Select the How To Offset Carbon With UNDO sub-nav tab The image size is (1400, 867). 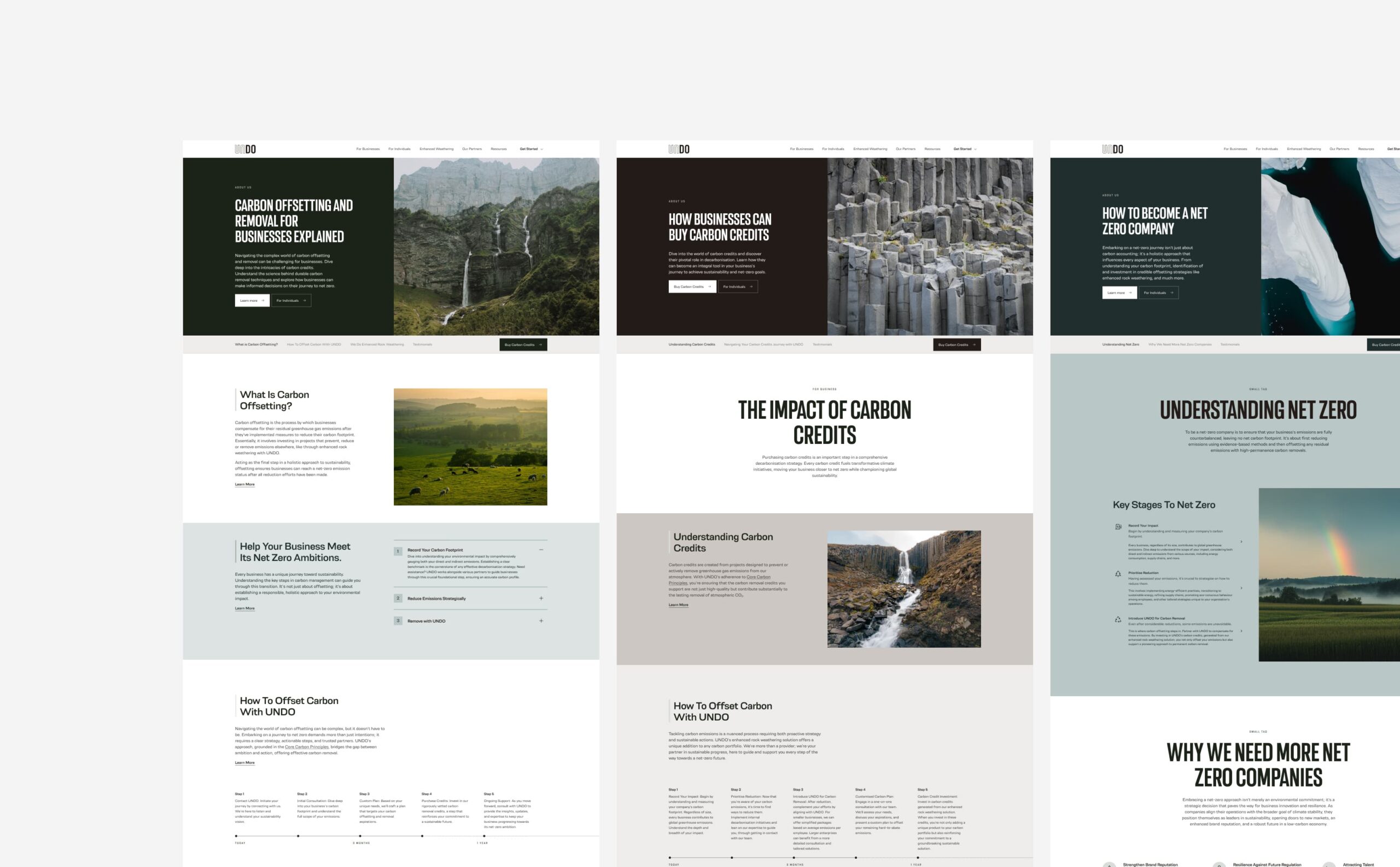tap(314, 344)
